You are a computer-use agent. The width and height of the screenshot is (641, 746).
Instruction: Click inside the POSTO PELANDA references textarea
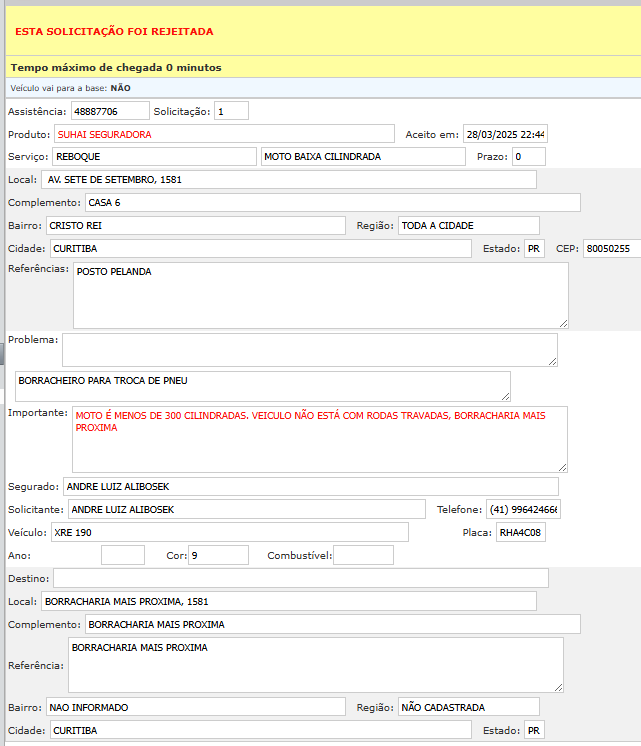point(320,295)
